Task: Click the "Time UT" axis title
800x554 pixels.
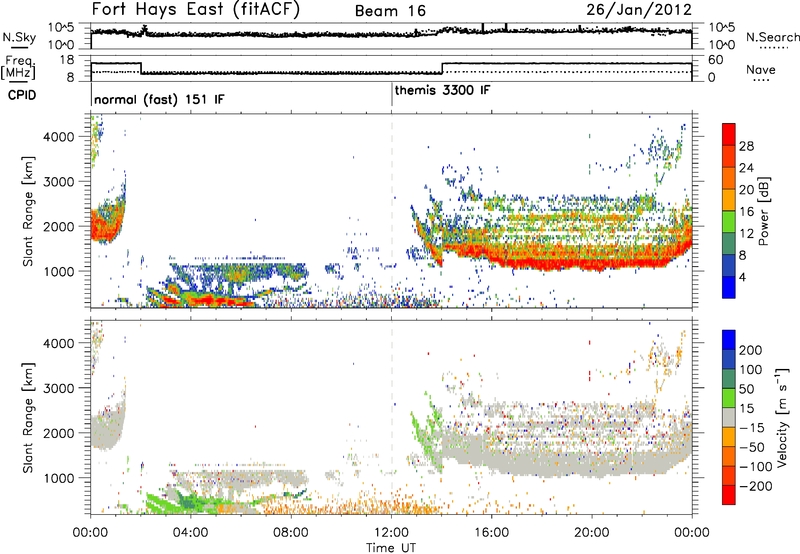Action: (391, 548)
